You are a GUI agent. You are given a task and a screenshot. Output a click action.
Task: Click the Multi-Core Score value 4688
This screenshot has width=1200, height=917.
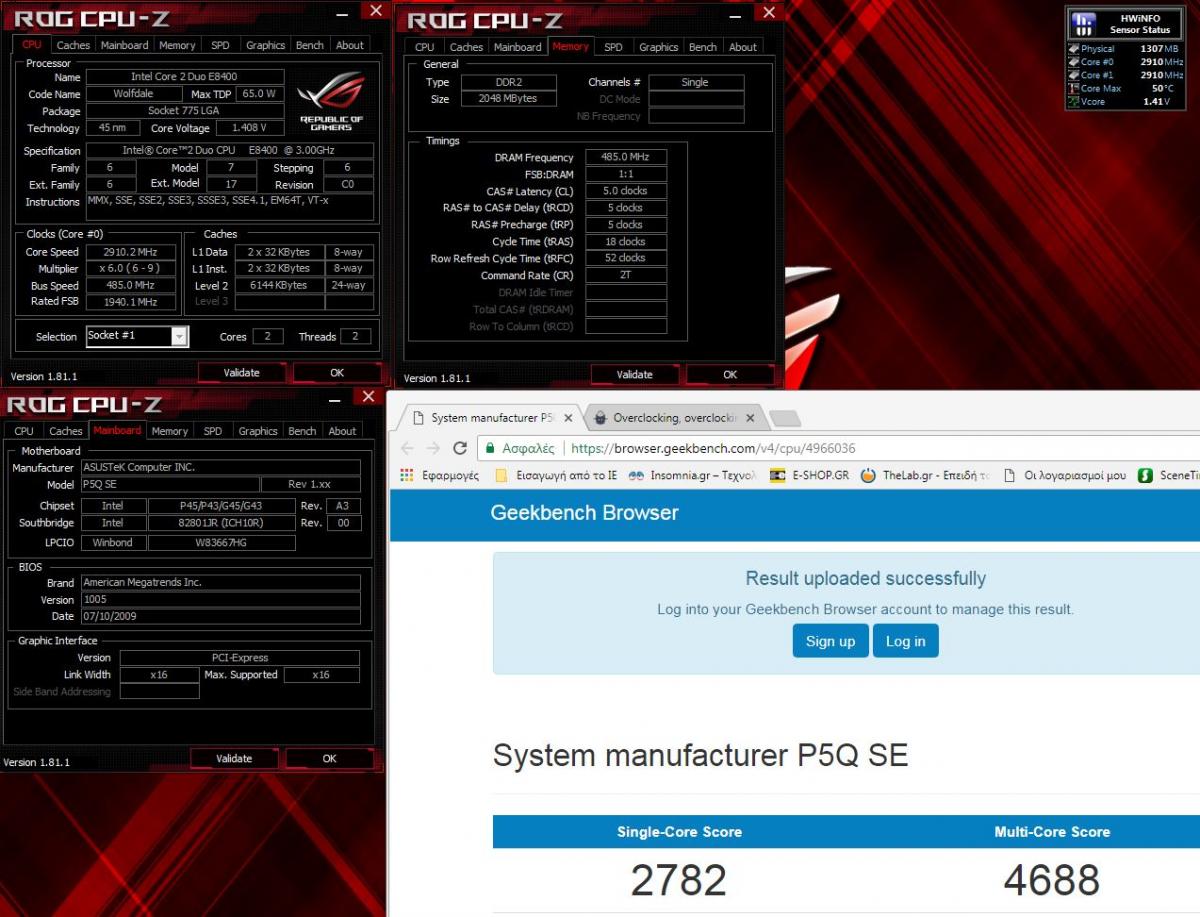click(x=1052, y=880)
